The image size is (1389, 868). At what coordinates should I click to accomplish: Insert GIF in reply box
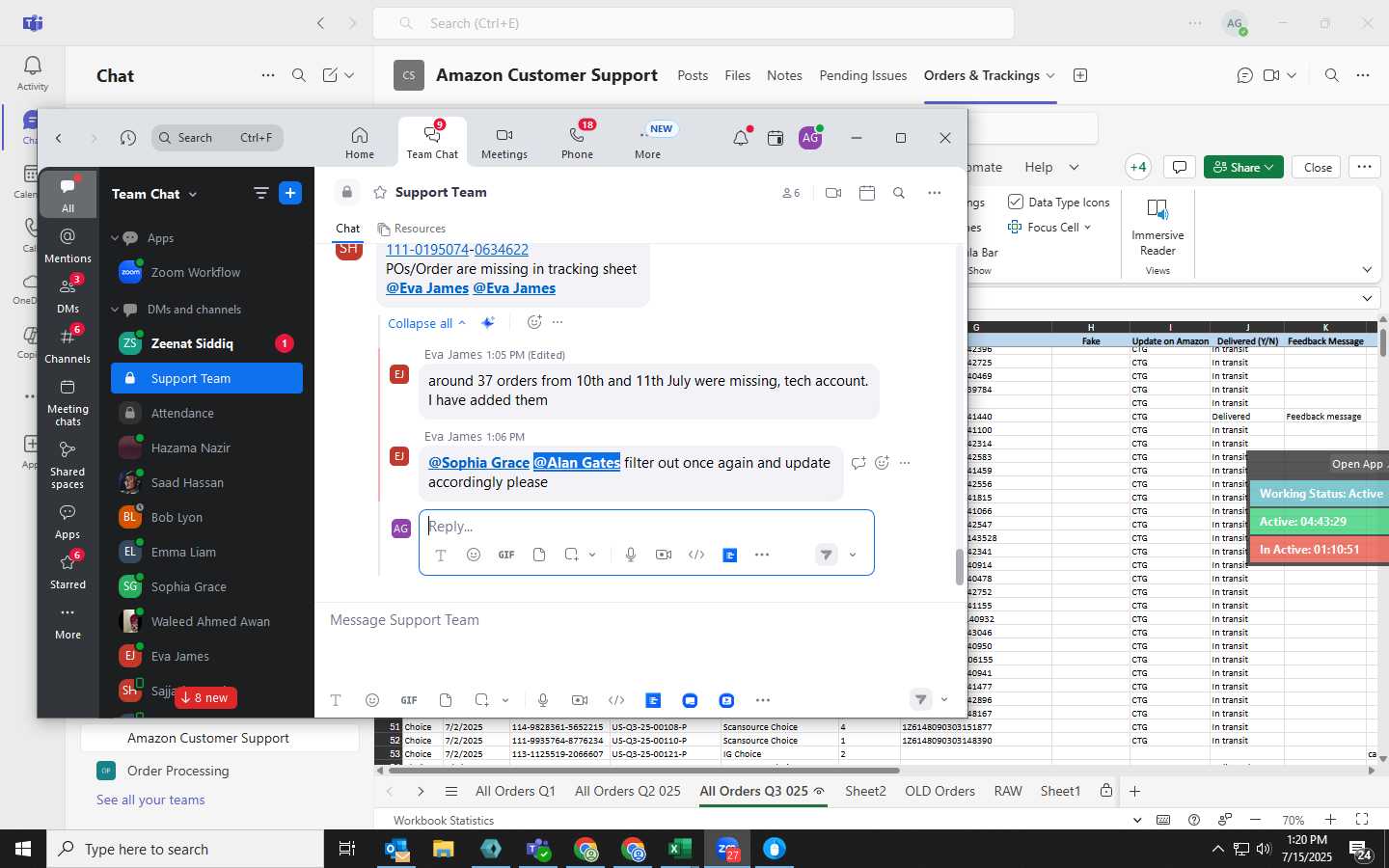point(506,555)
